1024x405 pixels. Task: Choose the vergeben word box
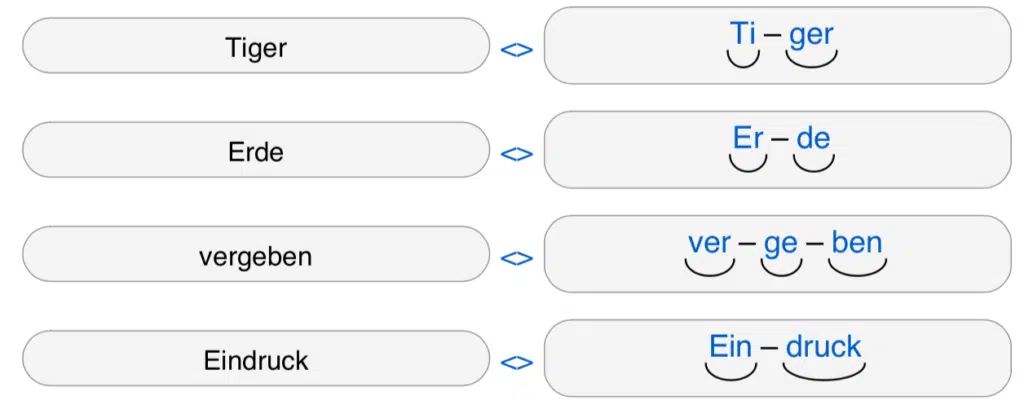pyautogui.click(x=256, y=255)
